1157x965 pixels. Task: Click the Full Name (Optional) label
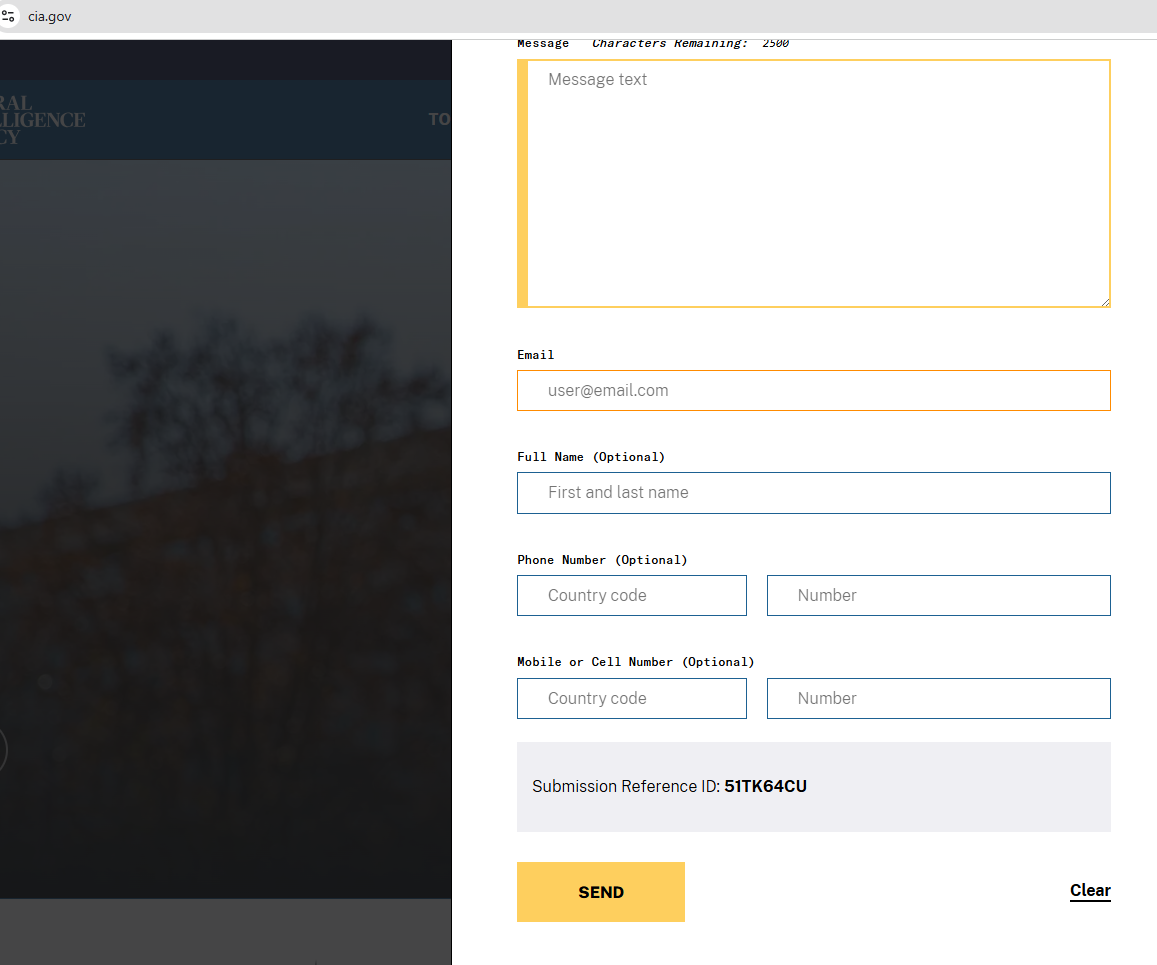pos(591,457)
